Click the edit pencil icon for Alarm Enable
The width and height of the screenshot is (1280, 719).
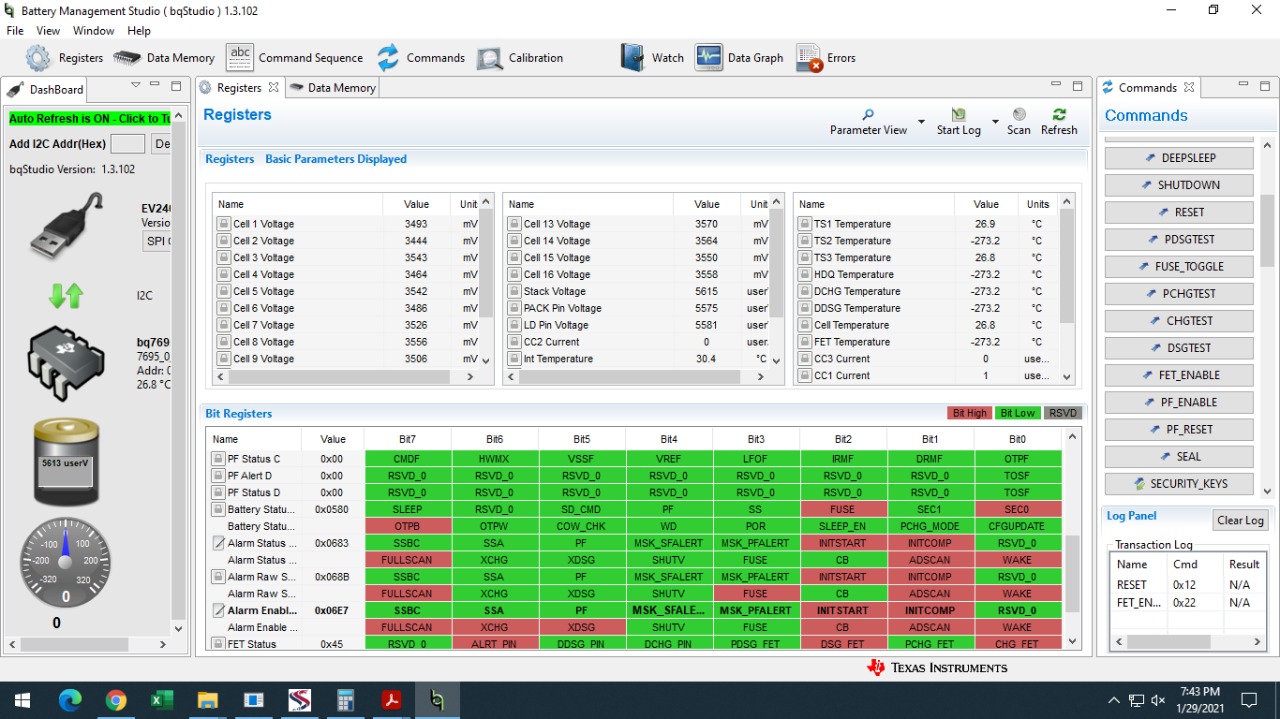[218, 610]
